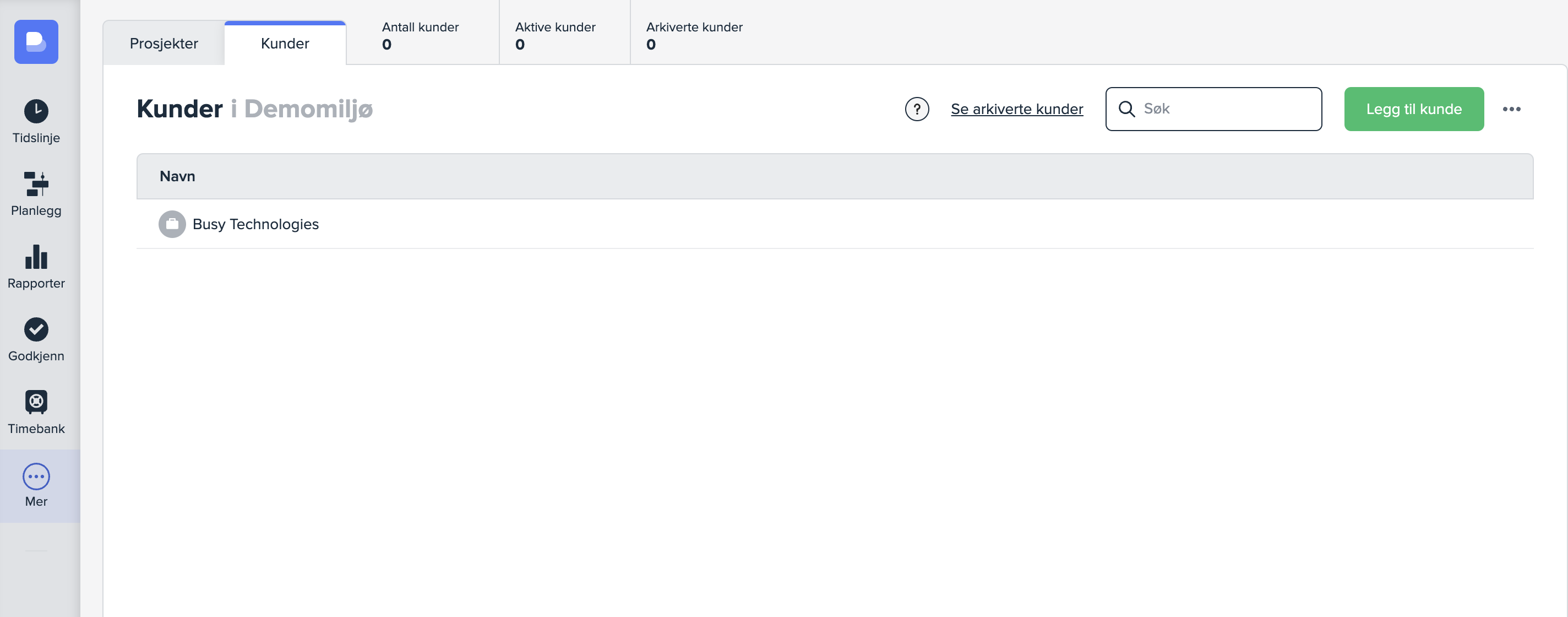Open the Timebank safe icon
Image resolution: width=1568 pixels, height=617 pixels.
point(36,402)
